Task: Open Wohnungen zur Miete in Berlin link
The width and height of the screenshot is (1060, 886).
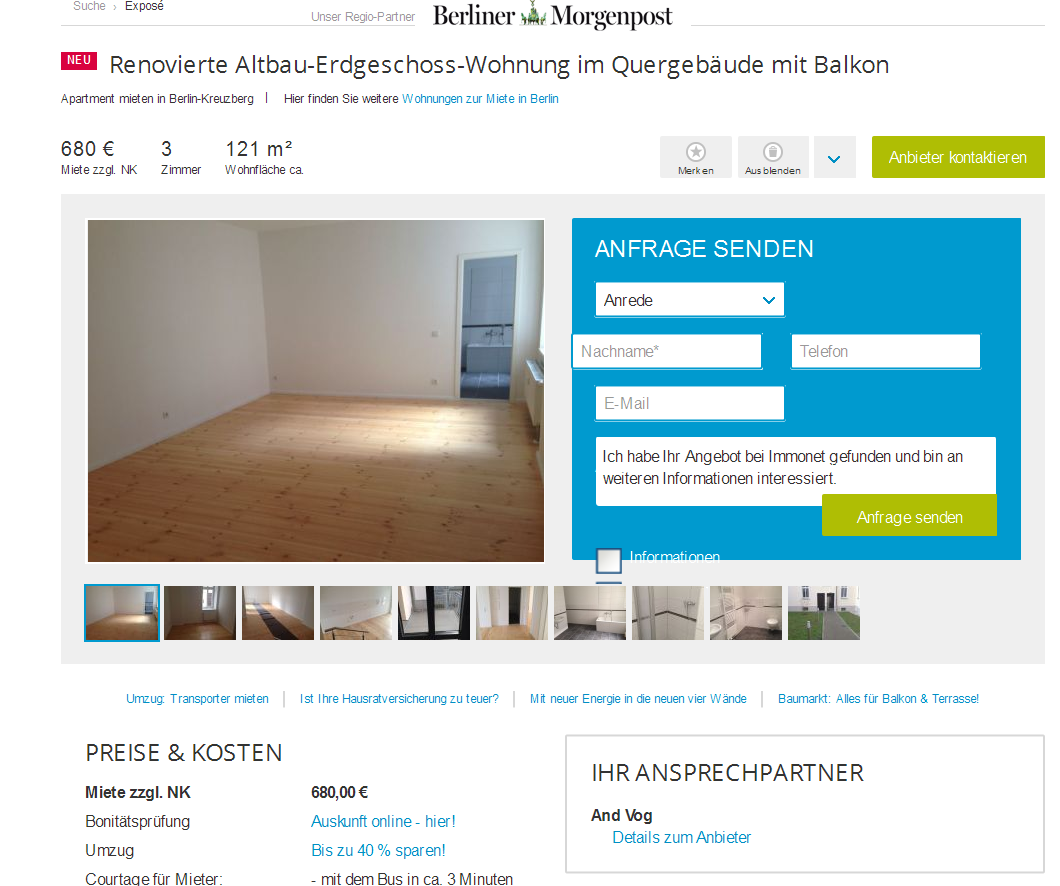Action: (480, 99)
